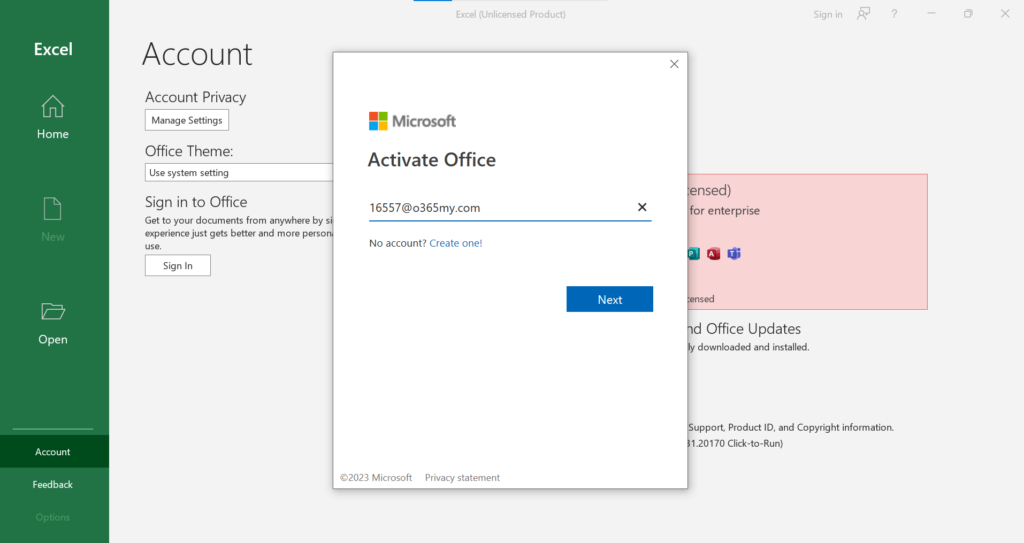Go to Open in the Excel sidebar
1024x543 pixels.
[x=53, y=323]
